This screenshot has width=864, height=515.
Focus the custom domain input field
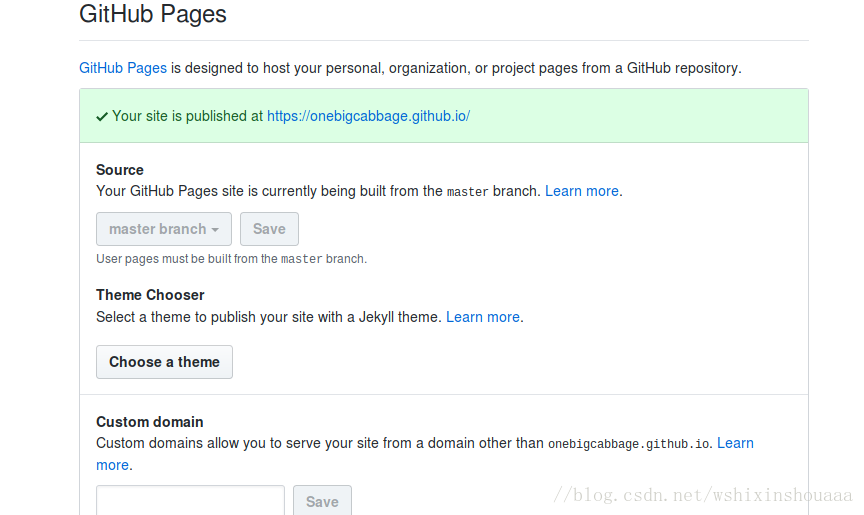[x=191, y=500]
